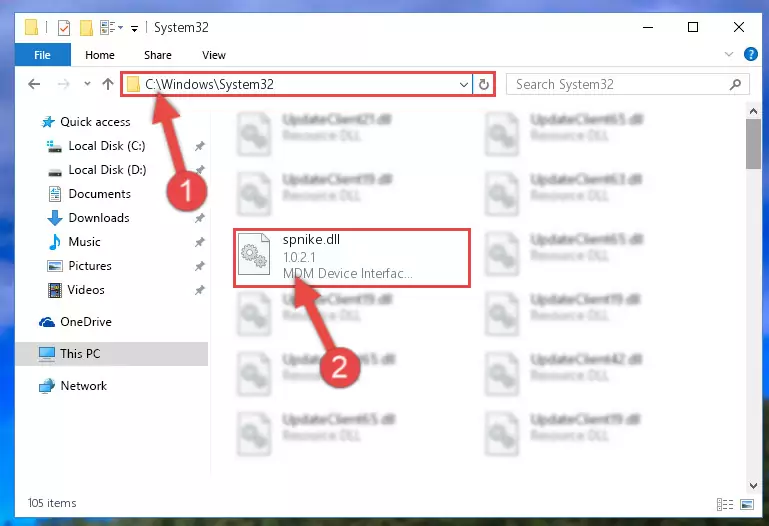Open the recent locations dropdown
This screenshot has width=769, height=526.
point(87,84)
